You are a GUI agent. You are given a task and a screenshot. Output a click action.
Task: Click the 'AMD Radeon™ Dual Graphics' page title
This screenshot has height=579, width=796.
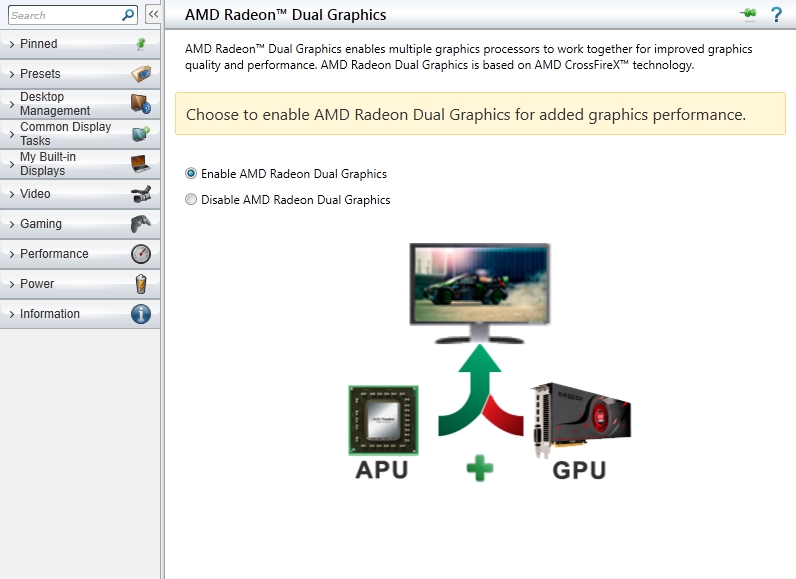coord(285,15)
